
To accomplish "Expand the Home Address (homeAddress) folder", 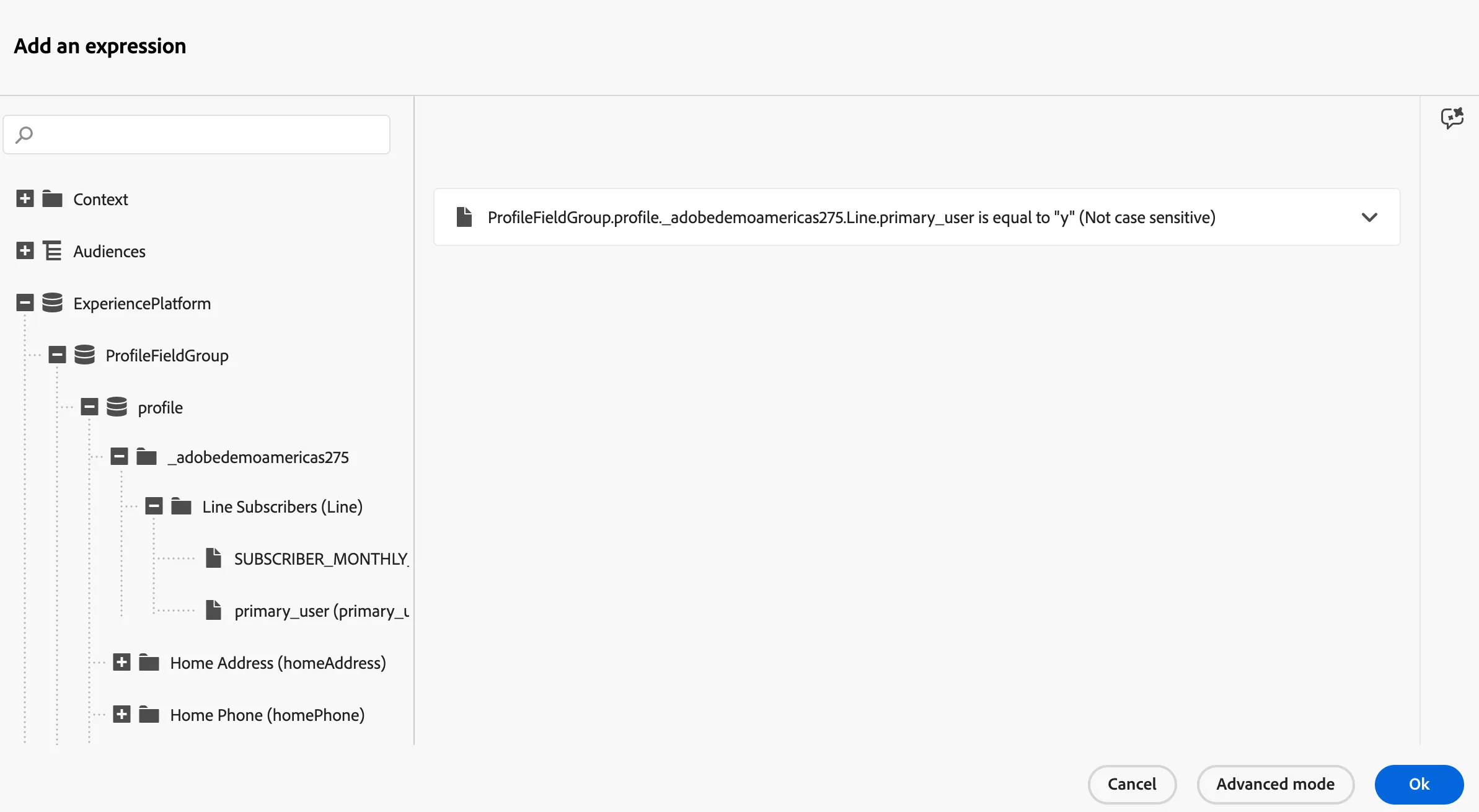I will (x=121, y=662).
